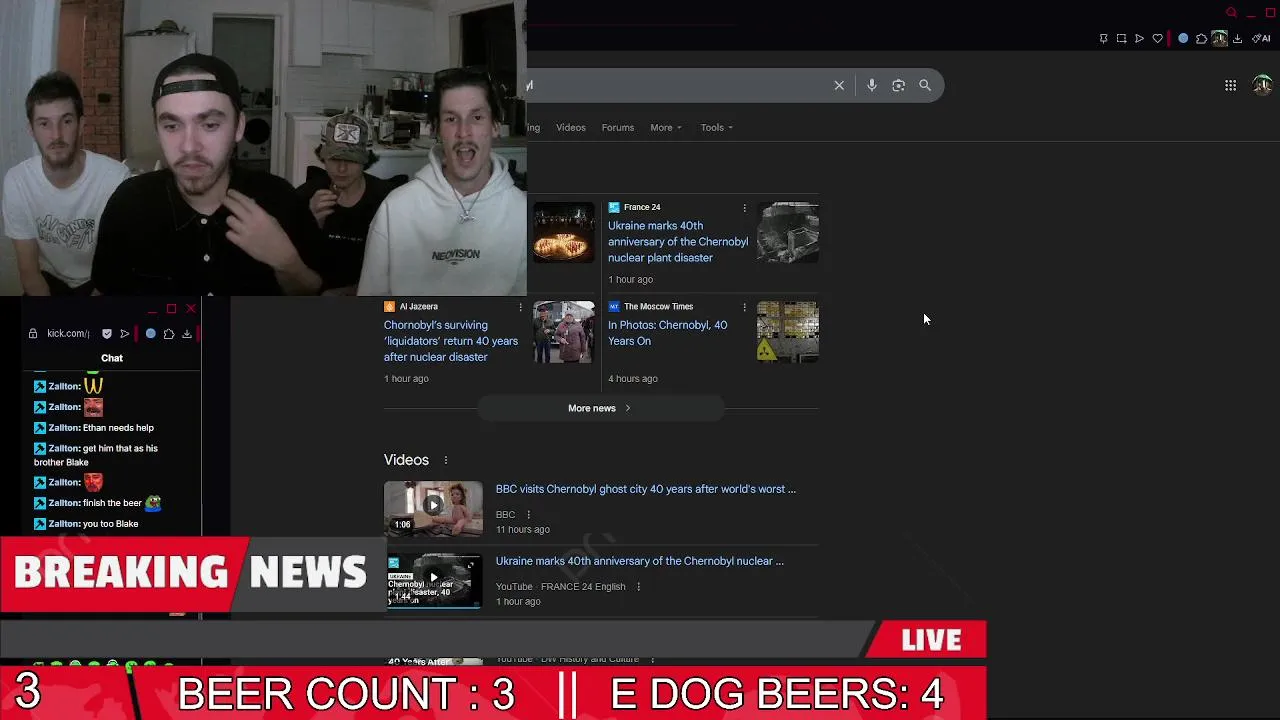The width and height of the screenshot is (1280, 720).
Task: Open options for the BBC video result
Action: pyautogui.click(x=528, y=515)
